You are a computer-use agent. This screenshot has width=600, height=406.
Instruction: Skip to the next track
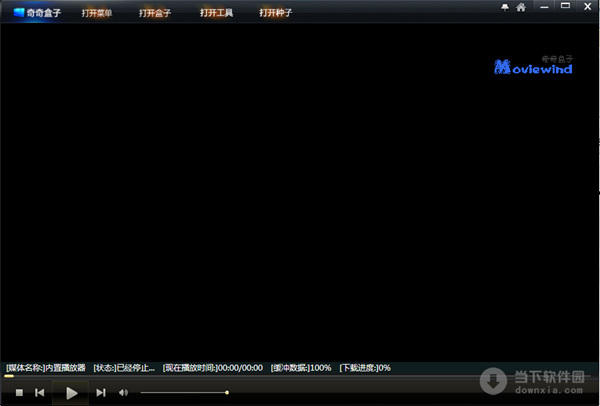pos(101,393)
